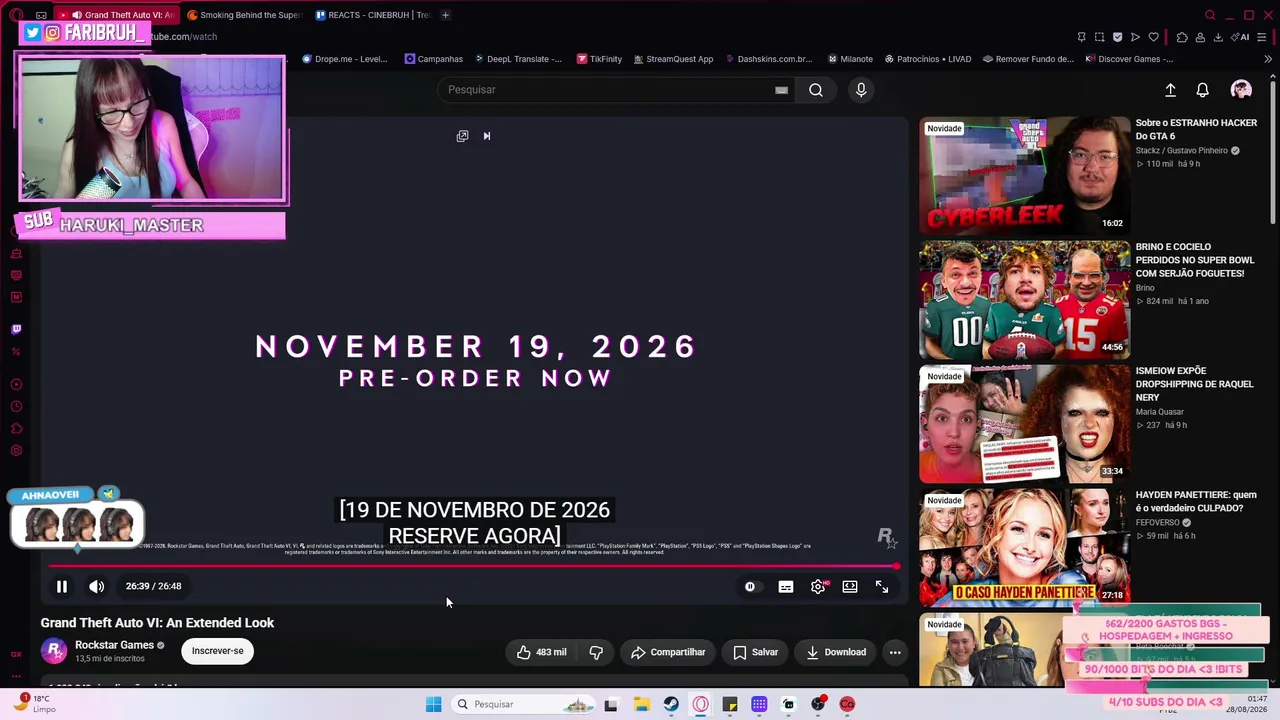
Task: Open the YouTube account avatar menu
Action: click(x=1241, y=90)
